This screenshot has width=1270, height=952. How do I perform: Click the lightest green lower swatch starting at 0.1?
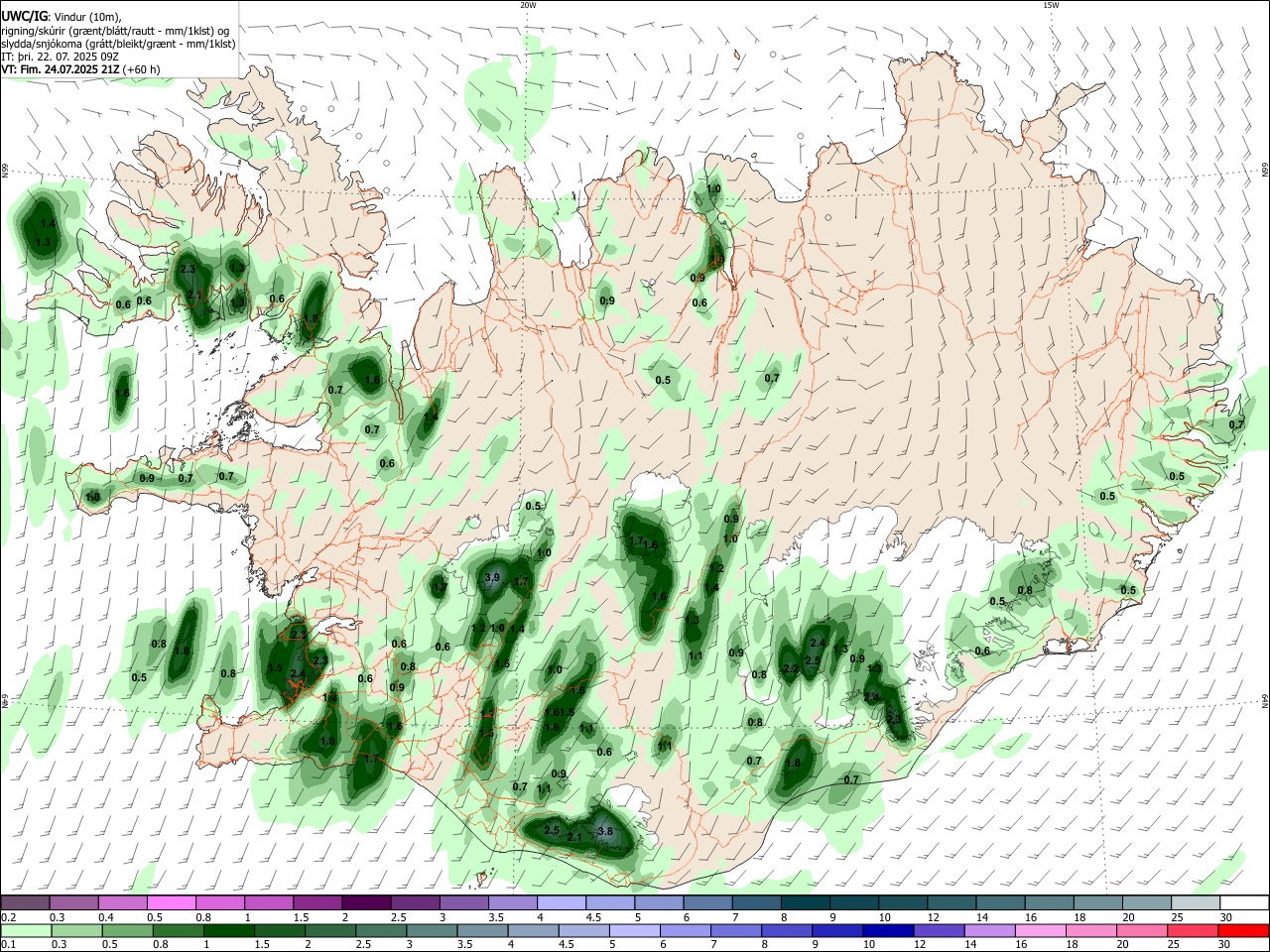pyautogui.click(x=26, y=931)
